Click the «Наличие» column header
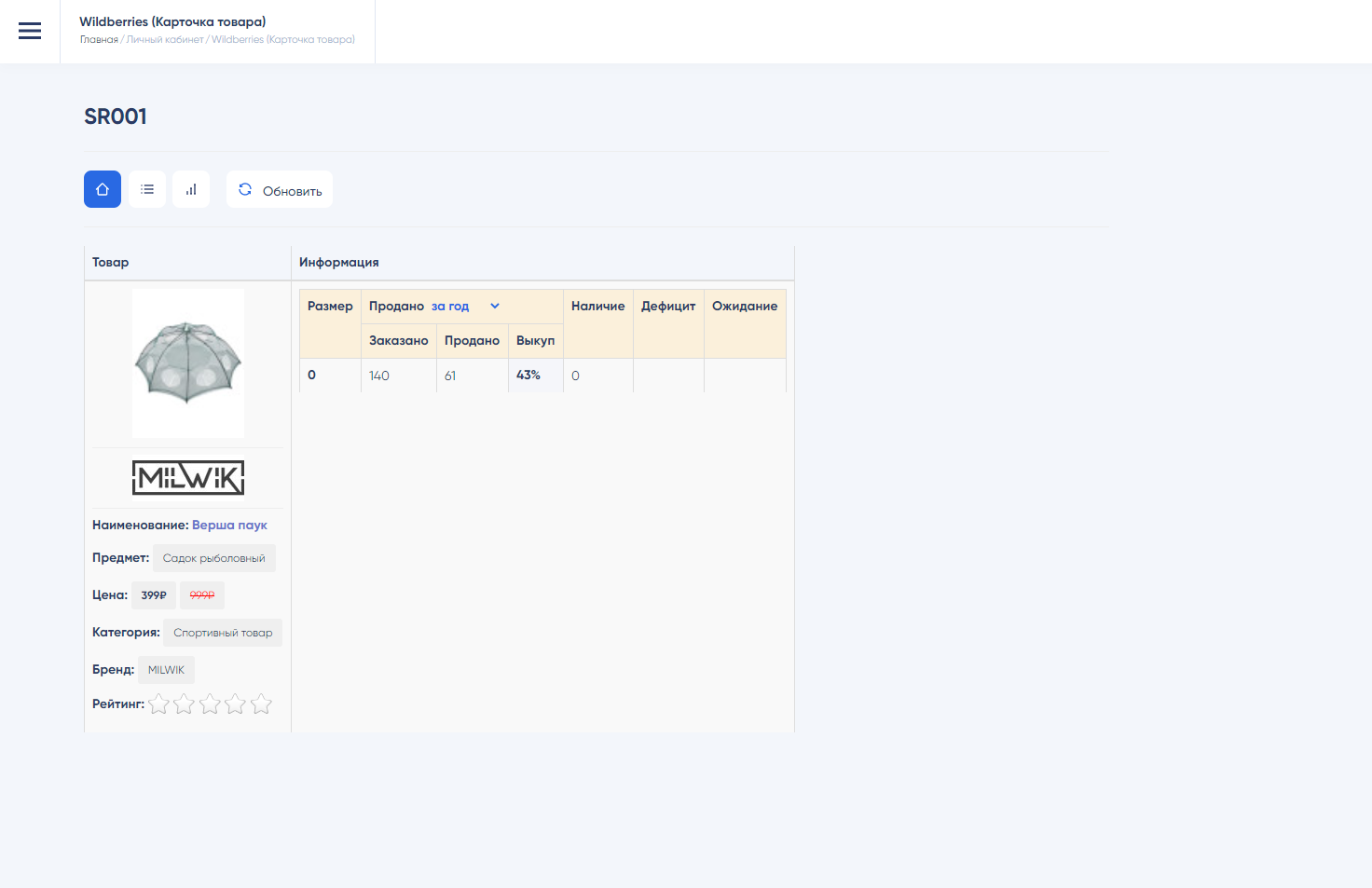1372x888 pixels. (597, 306)
